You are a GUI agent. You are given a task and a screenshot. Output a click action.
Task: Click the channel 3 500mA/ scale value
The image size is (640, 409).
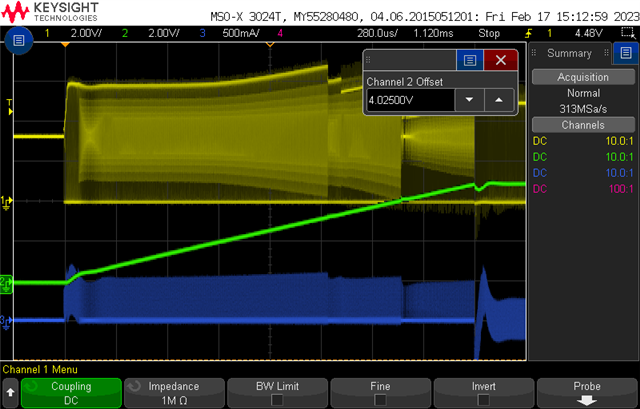240,33
